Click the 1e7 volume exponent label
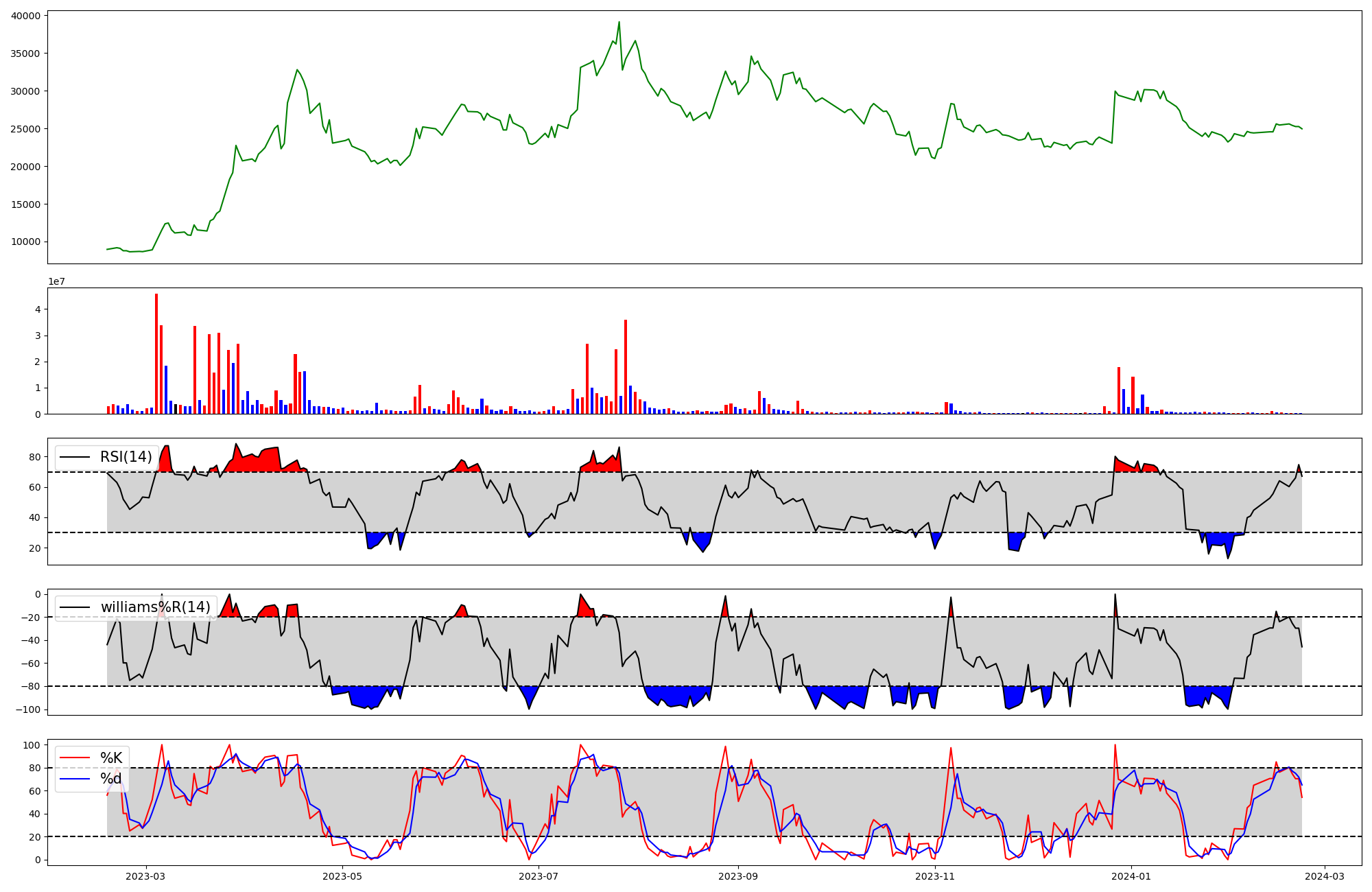The height and width of the screenshot is (892, 1372). (x=56, y=281)
